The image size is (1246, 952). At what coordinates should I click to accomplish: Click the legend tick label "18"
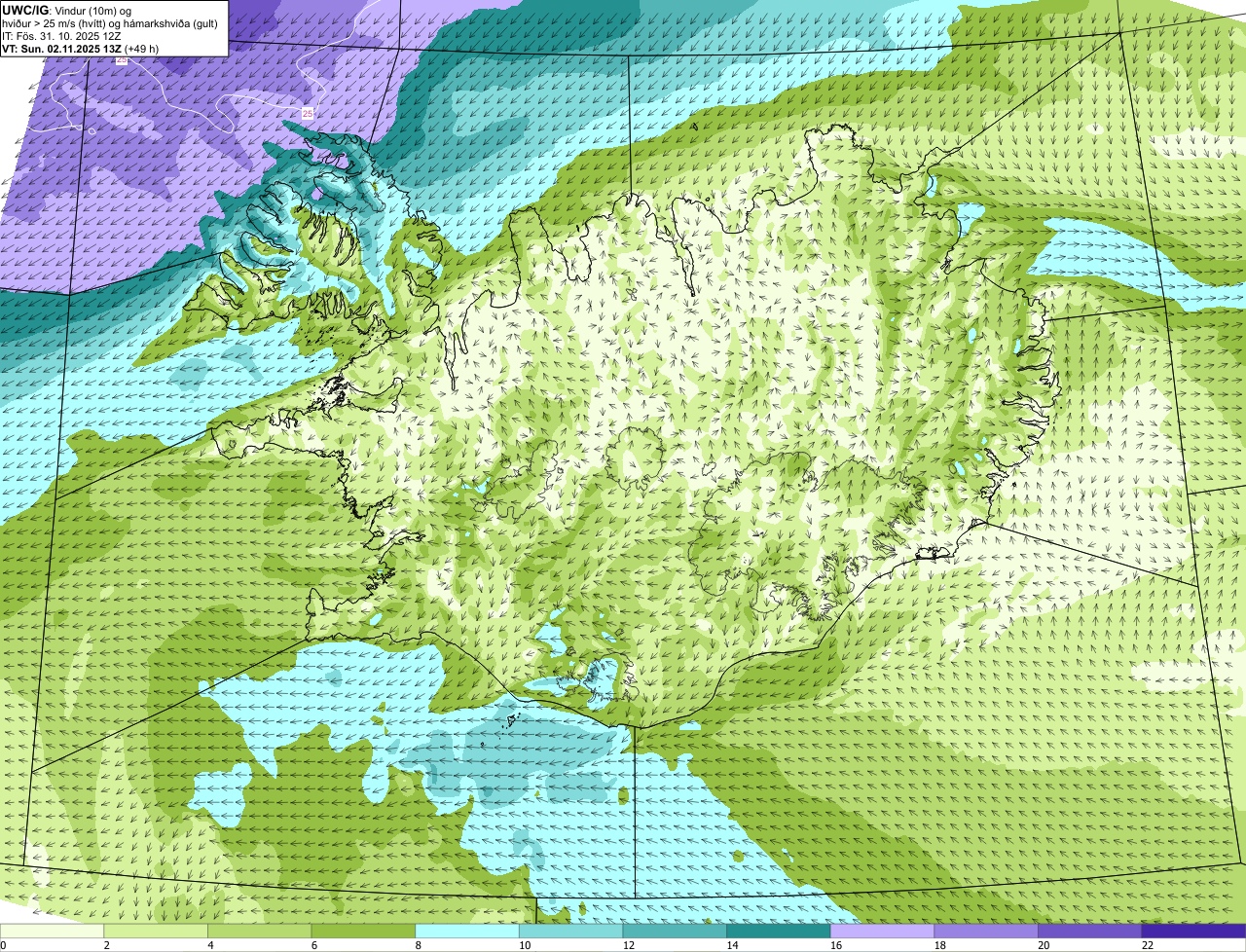(939, 945)
